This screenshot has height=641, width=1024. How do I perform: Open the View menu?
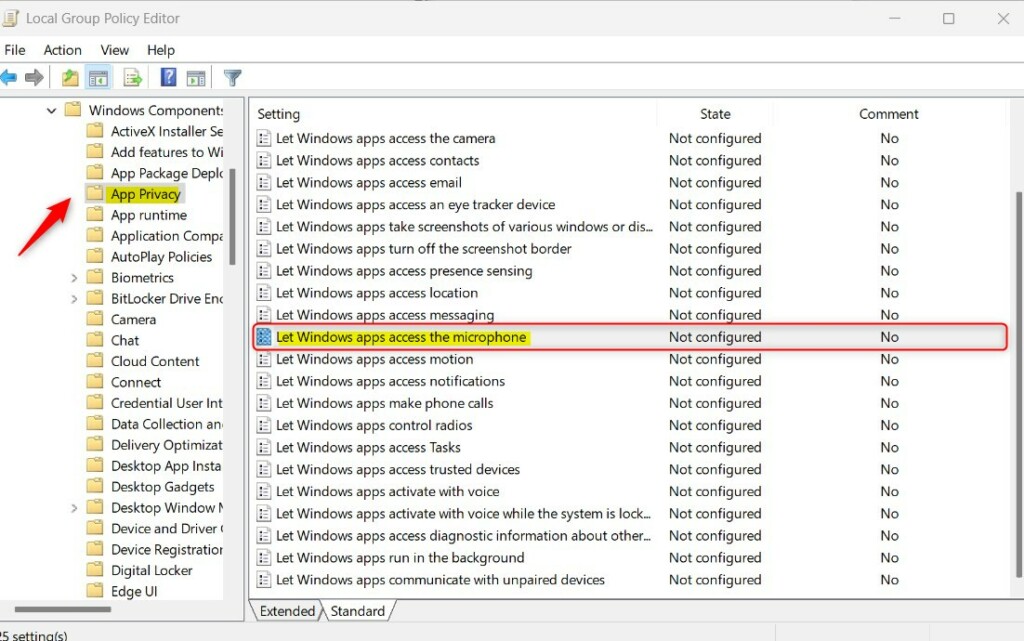coord(114,50)
